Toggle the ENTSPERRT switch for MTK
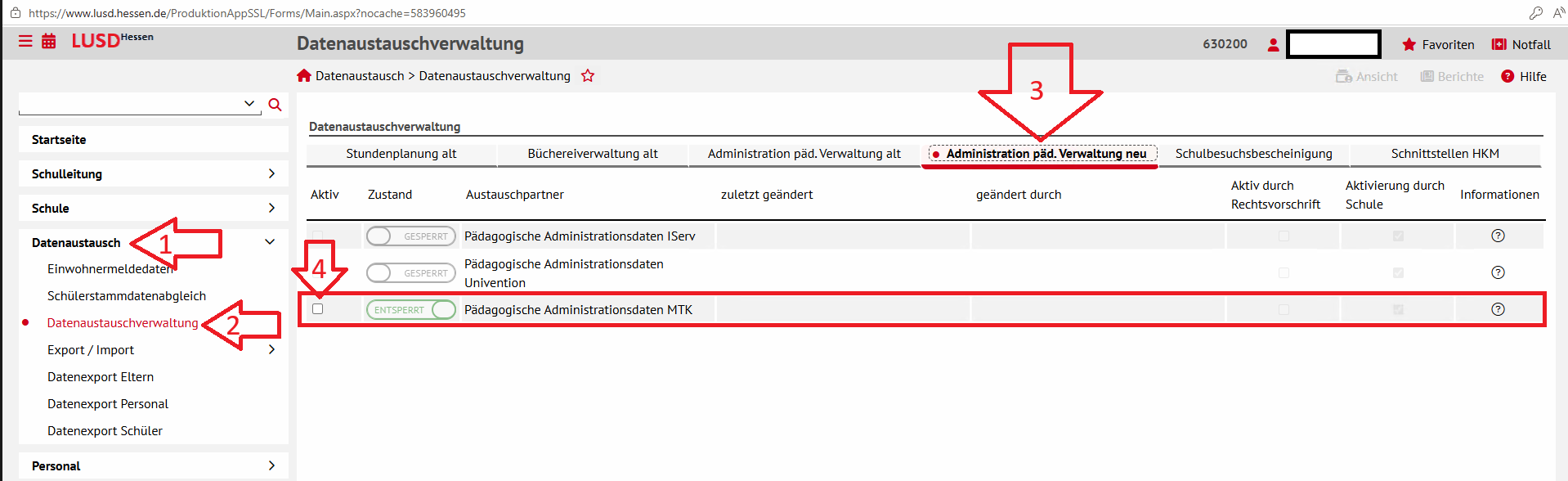The height and width of the screenshot is (481, 1568). pos(411,310)
